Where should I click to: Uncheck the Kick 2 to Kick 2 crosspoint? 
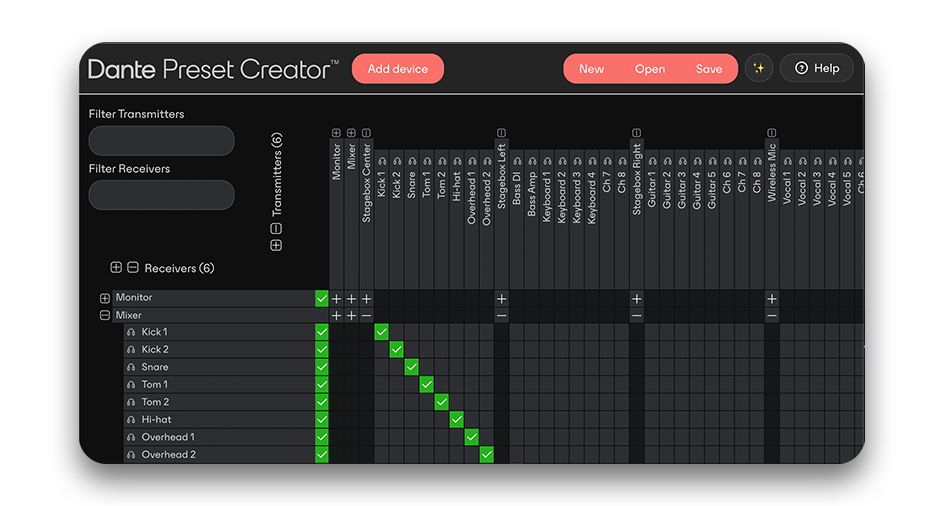pyautogui.click(x=396, y=350)
